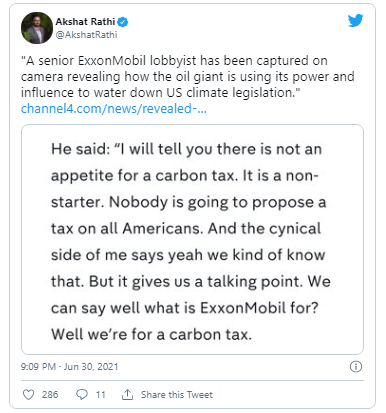386x413 pixels.
Task: Follow the channel4.com/news/revealed link
Action: [114, 109]
